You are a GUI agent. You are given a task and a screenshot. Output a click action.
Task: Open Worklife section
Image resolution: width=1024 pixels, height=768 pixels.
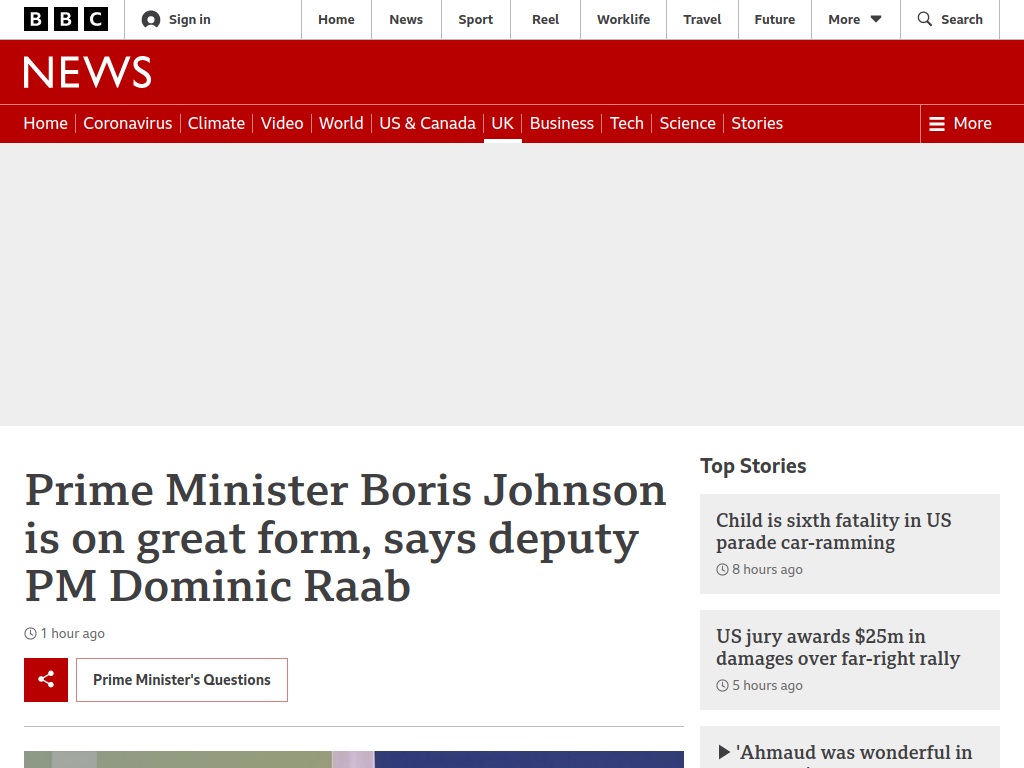tap(624, 20)
